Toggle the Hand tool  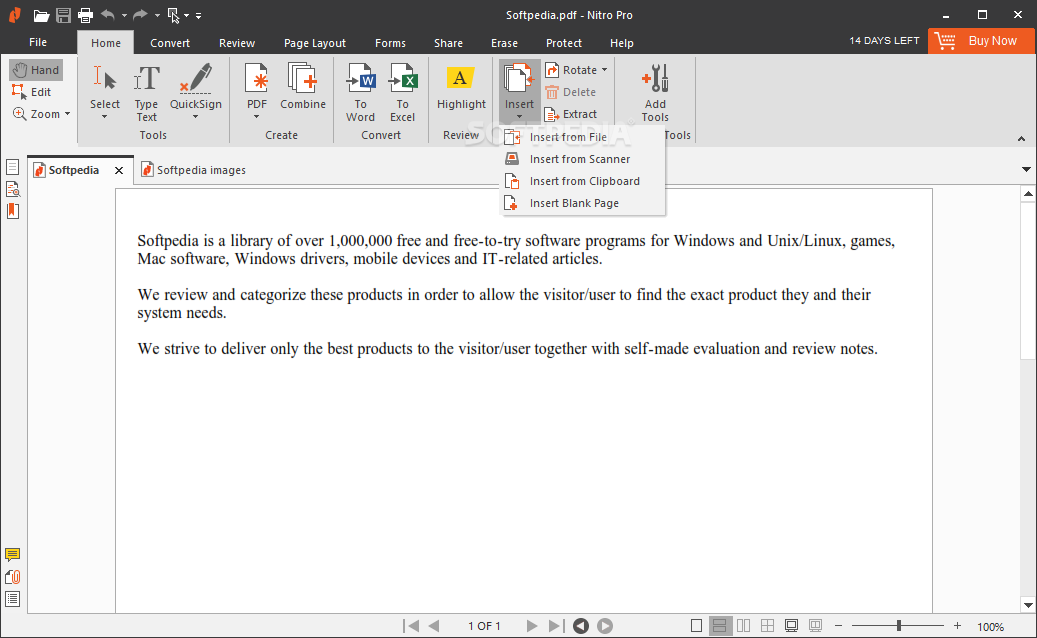tap(36, 70)
